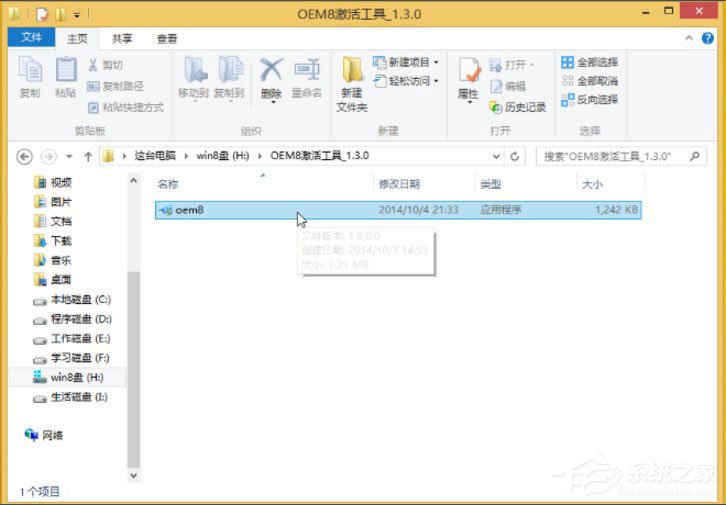The image size is (726, 505).
Task: Invert selection (反向选择)
Action: pos(589,100)
